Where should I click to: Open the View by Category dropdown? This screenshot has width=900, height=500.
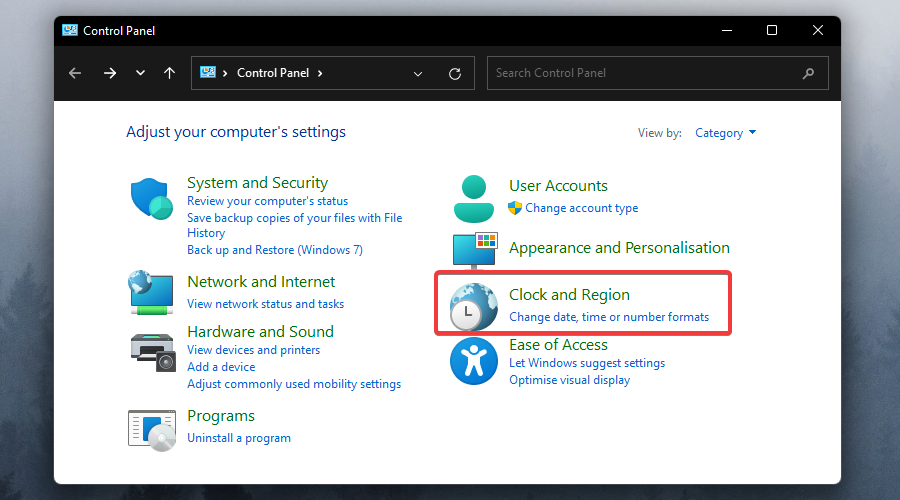[726, 133]
